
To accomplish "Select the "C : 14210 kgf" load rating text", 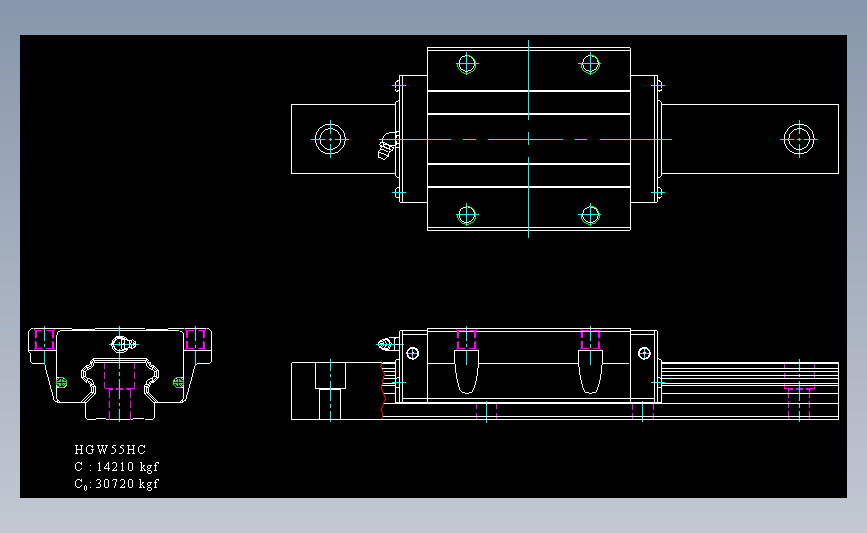I will 117,467.
